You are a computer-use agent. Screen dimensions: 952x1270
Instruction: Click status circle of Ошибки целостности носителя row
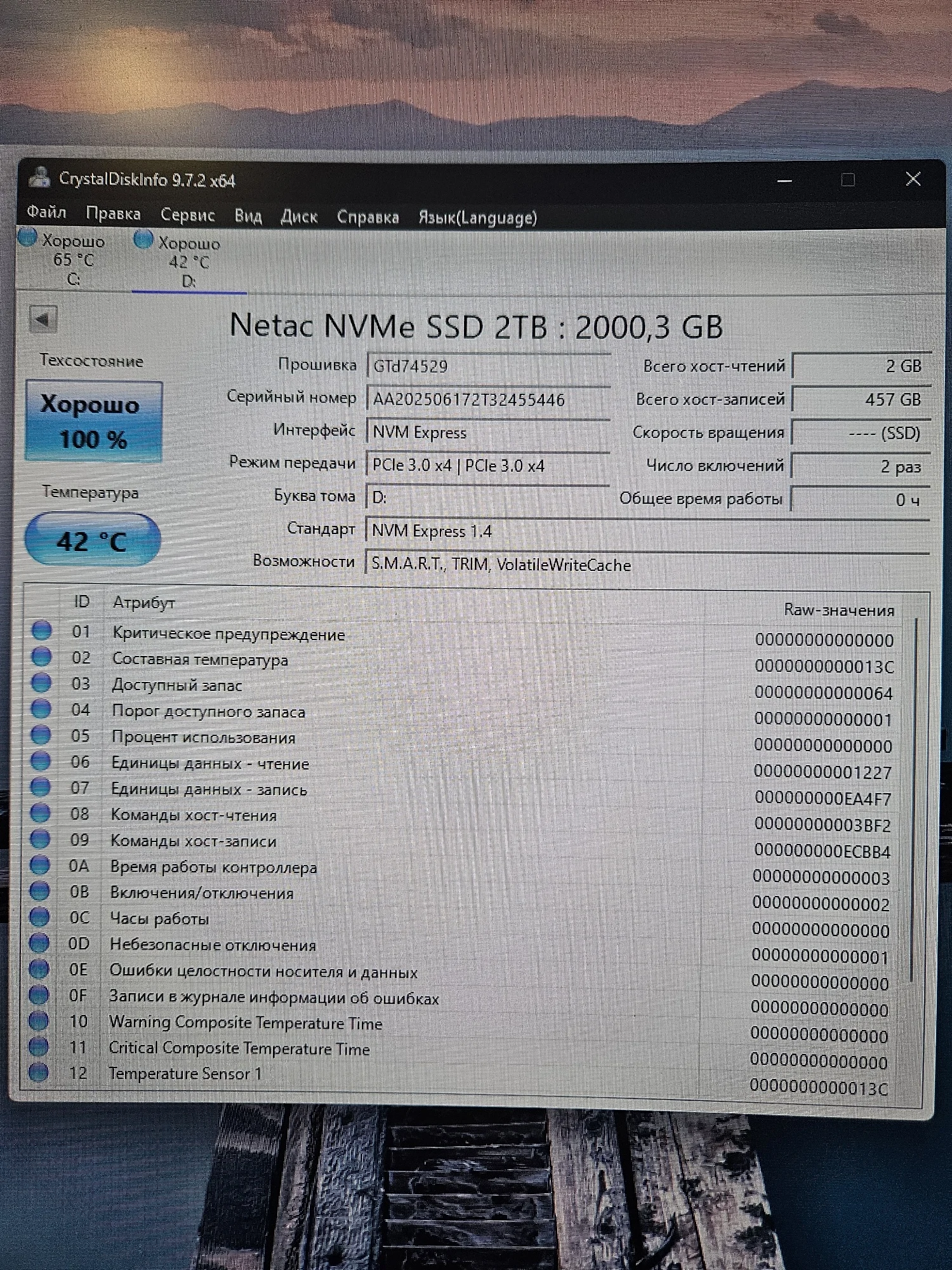[39, 969]
